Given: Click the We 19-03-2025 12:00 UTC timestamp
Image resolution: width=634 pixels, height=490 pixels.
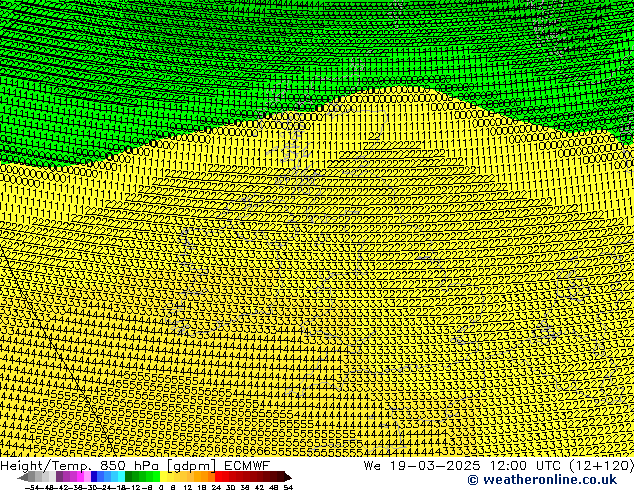Looking at the screenshot, I should tap(499, 466).
